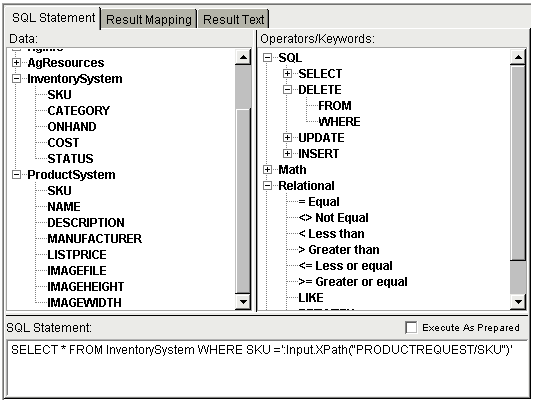This screenshot has width=535, height=404.
Task: Click the Data panel scroll down arrow
Action: [243, 302]
